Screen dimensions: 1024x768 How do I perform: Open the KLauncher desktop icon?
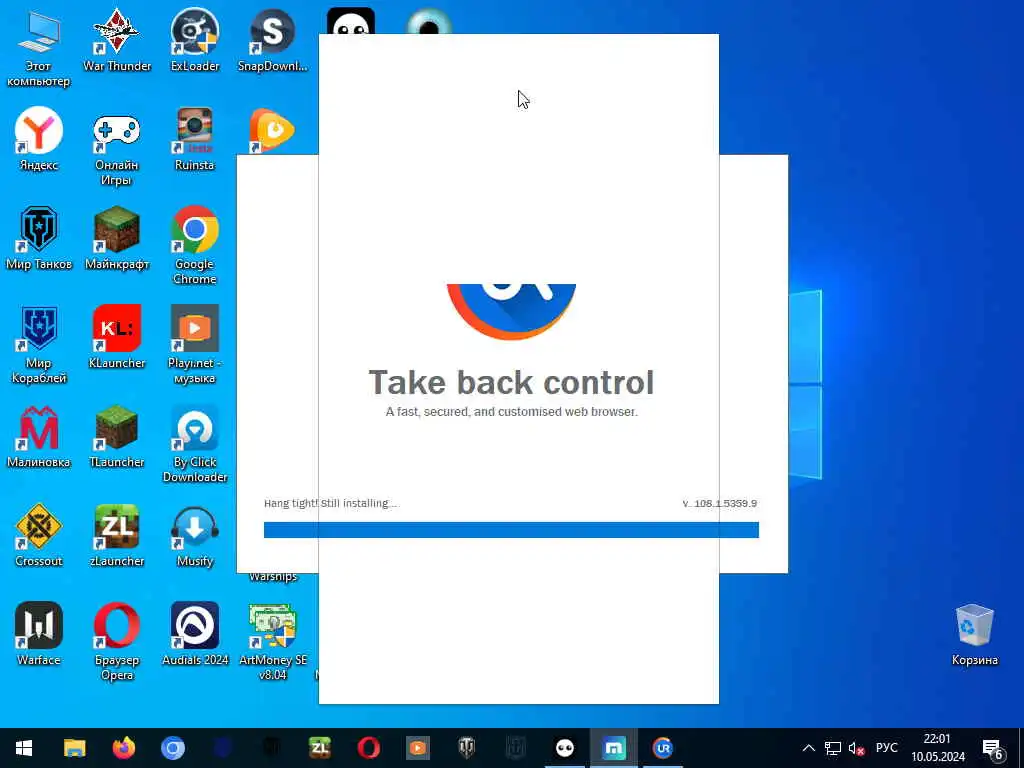pos(117,338)
